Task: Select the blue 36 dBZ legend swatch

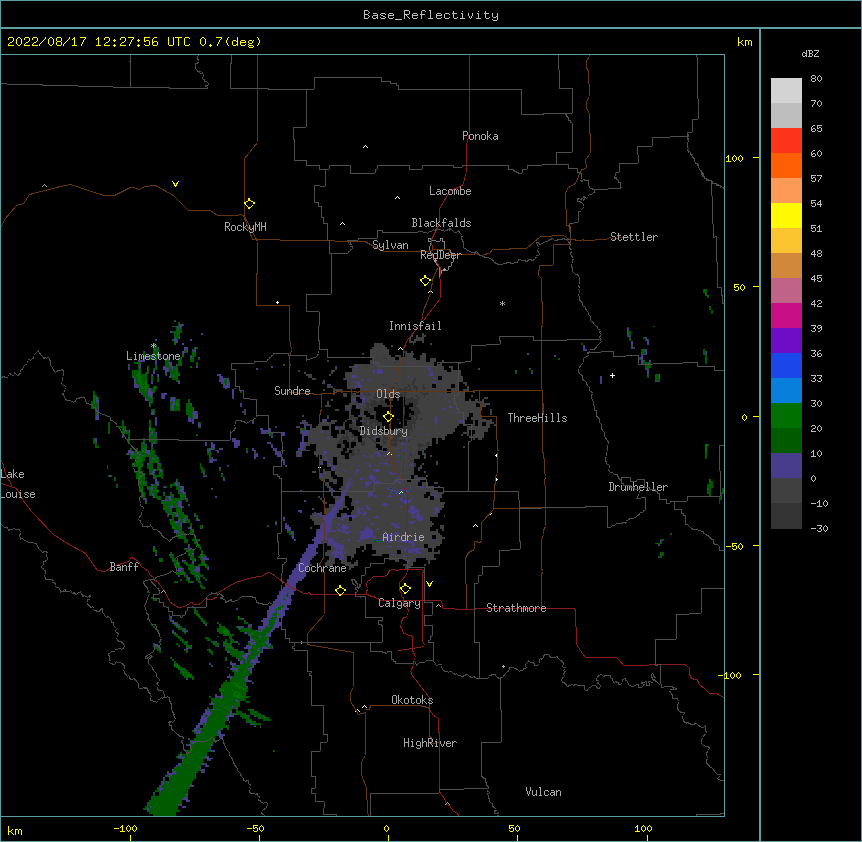Action: (x=786, y=365)
